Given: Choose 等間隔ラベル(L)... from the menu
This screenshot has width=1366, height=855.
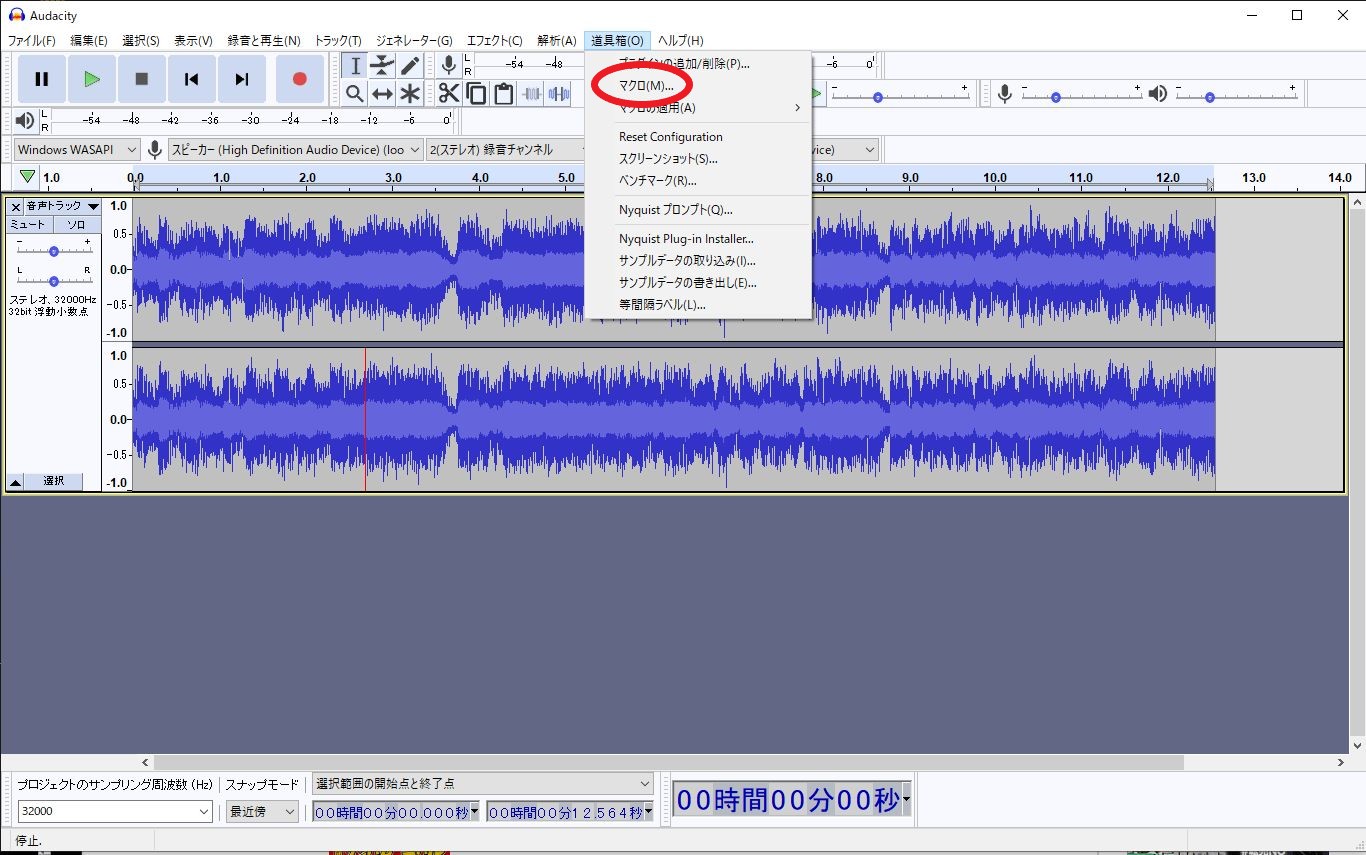Looking at the screenshot, I should (x=698, y=305).
